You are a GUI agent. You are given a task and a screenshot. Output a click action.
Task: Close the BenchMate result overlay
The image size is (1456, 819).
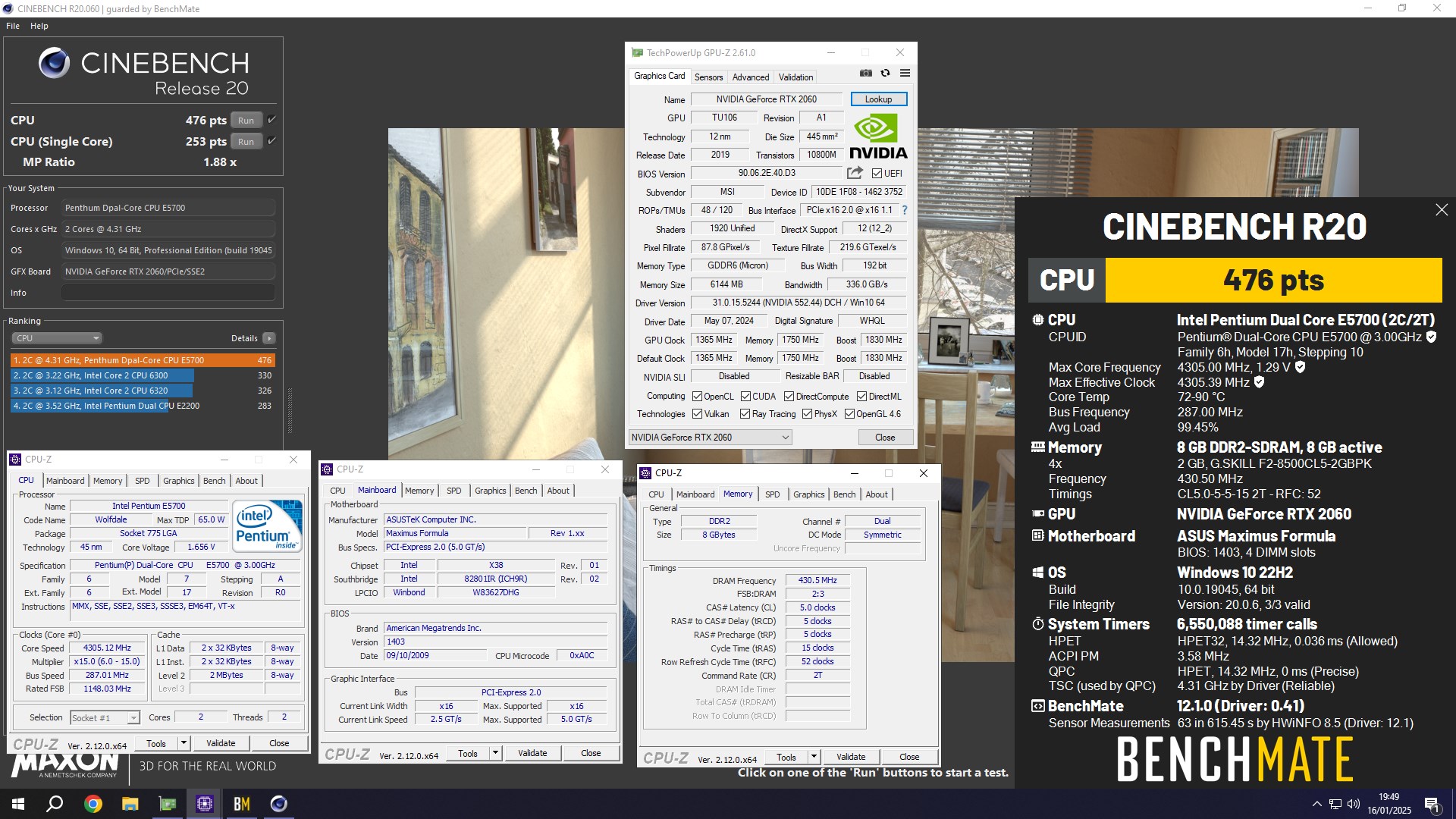(1442, 210)
